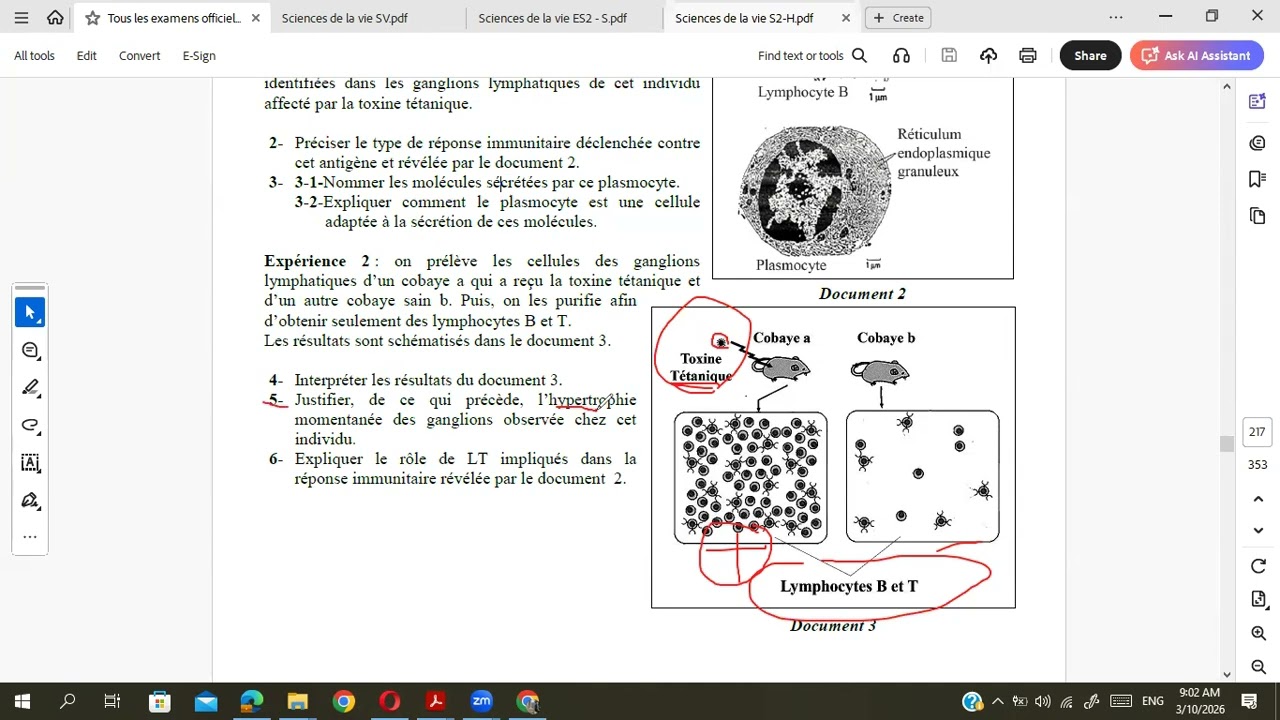Click 'Lymphocytes B et T' label in diagram
The image size is (1280, 720).
click(849, 586)
